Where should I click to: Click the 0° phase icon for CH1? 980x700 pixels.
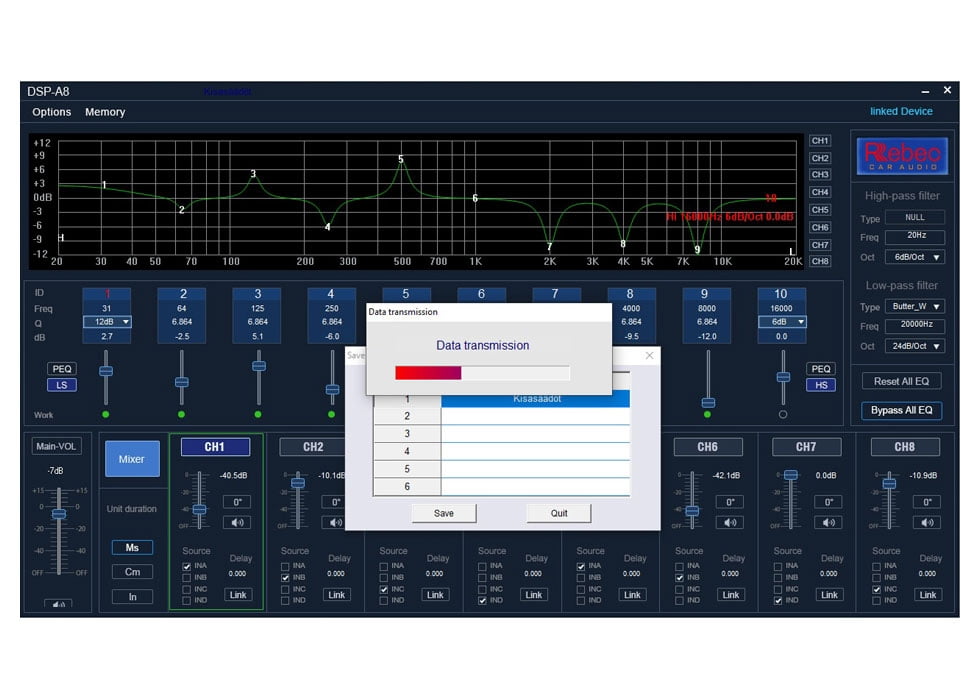point(237,501)
